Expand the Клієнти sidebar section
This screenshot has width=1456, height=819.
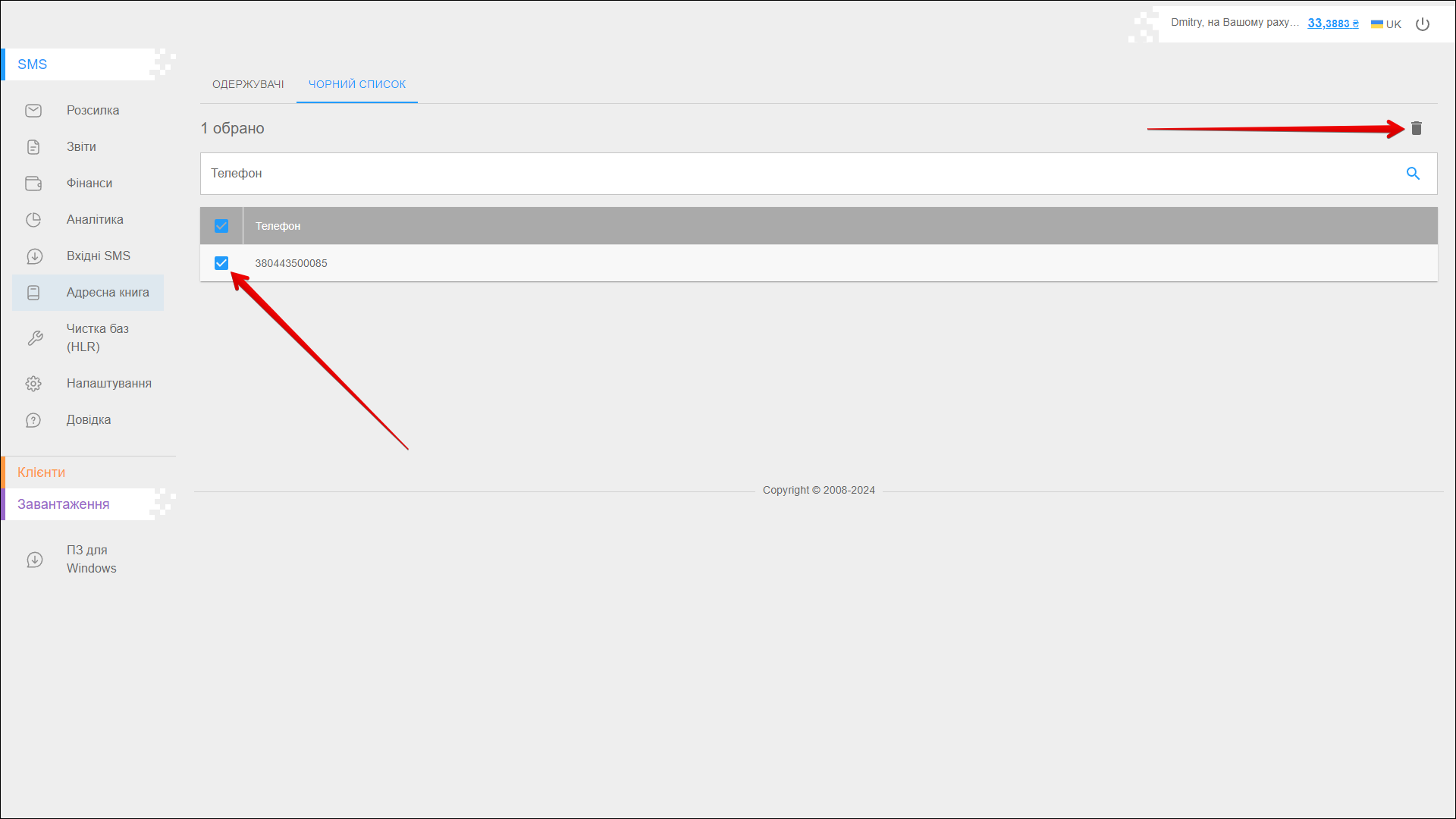(42, 472)
